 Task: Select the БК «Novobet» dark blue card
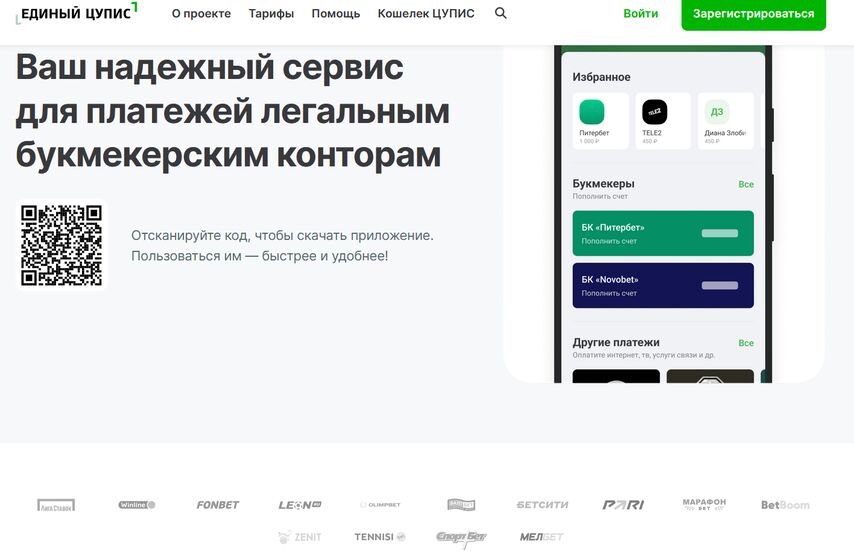pyautogui.click(x=663, y=285)
